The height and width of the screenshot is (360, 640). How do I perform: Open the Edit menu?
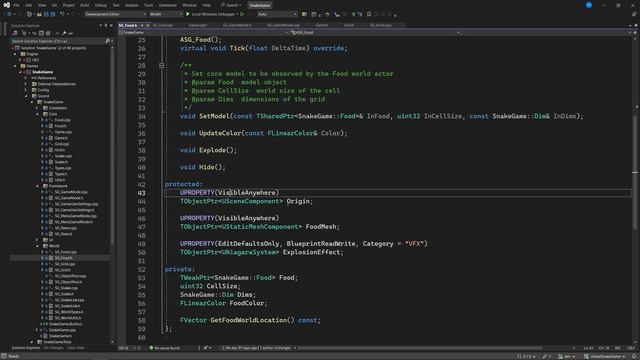(x=29, y=5)
